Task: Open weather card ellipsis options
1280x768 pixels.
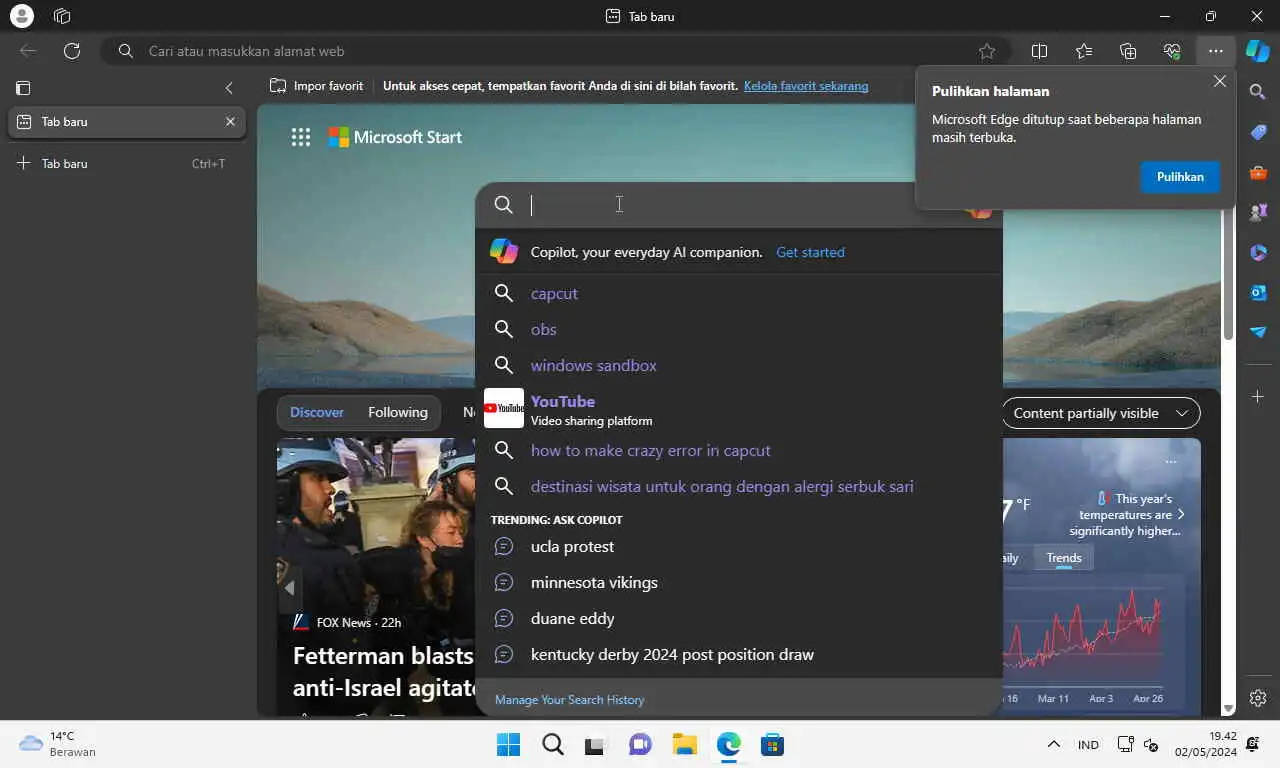Action: (1171, 462)
